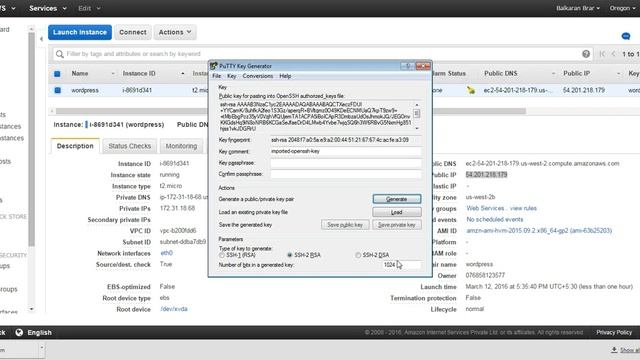Open the Help menu in PuTTYgen
Image resolution: width=640 pixels, height=360 pixels.
tap(285, 76)
